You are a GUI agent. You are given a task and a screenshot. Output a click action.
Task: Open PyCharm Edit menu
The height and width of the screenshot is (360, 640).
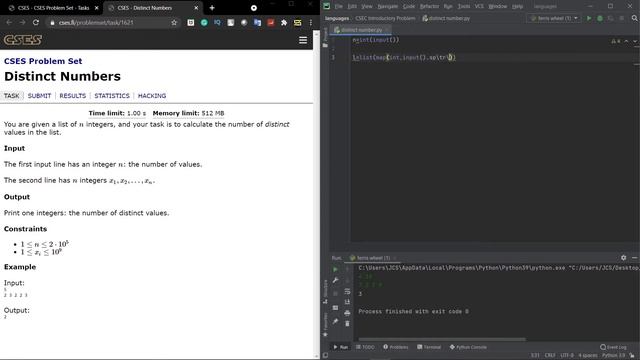coord(352,6)
